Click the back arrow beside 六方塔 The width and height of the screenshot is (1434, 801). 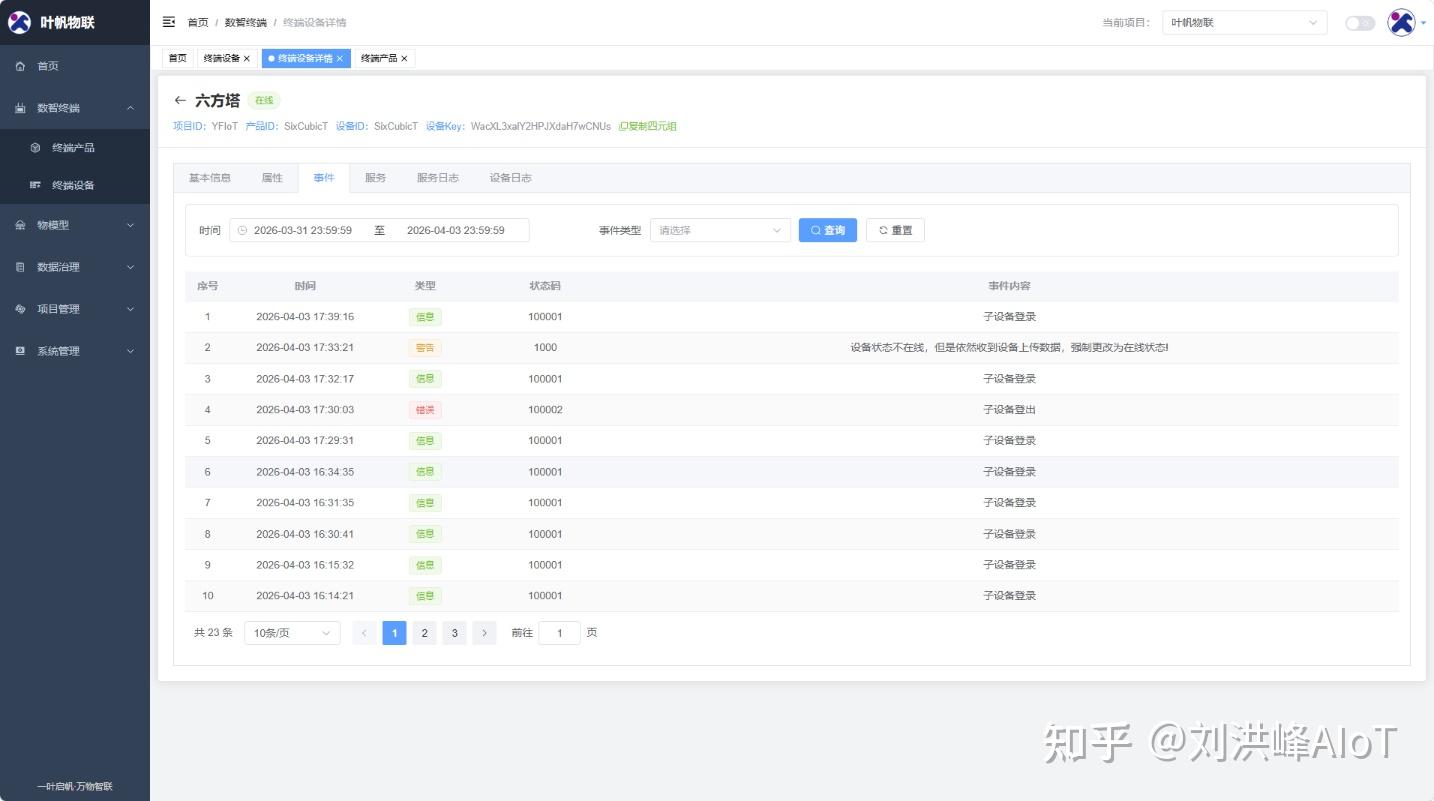coord(180,100)
